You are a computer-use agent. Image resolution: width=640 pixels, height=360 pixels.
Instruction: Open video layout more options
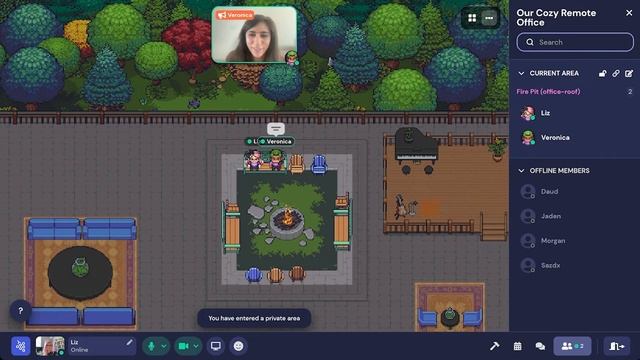pos(489,18)
